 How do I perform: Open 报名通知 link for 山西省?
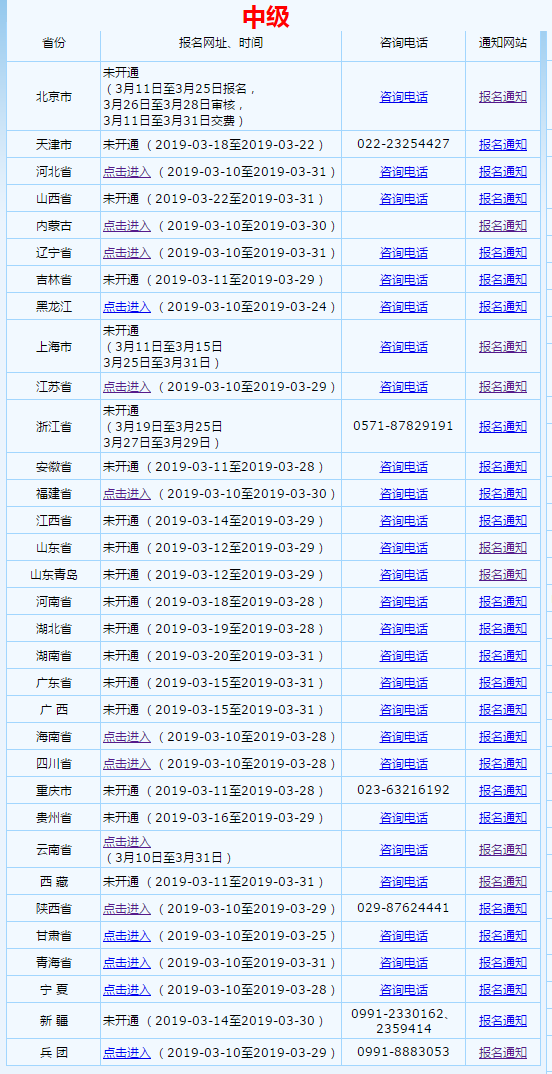pyautogui.click(x=503, y=199)
